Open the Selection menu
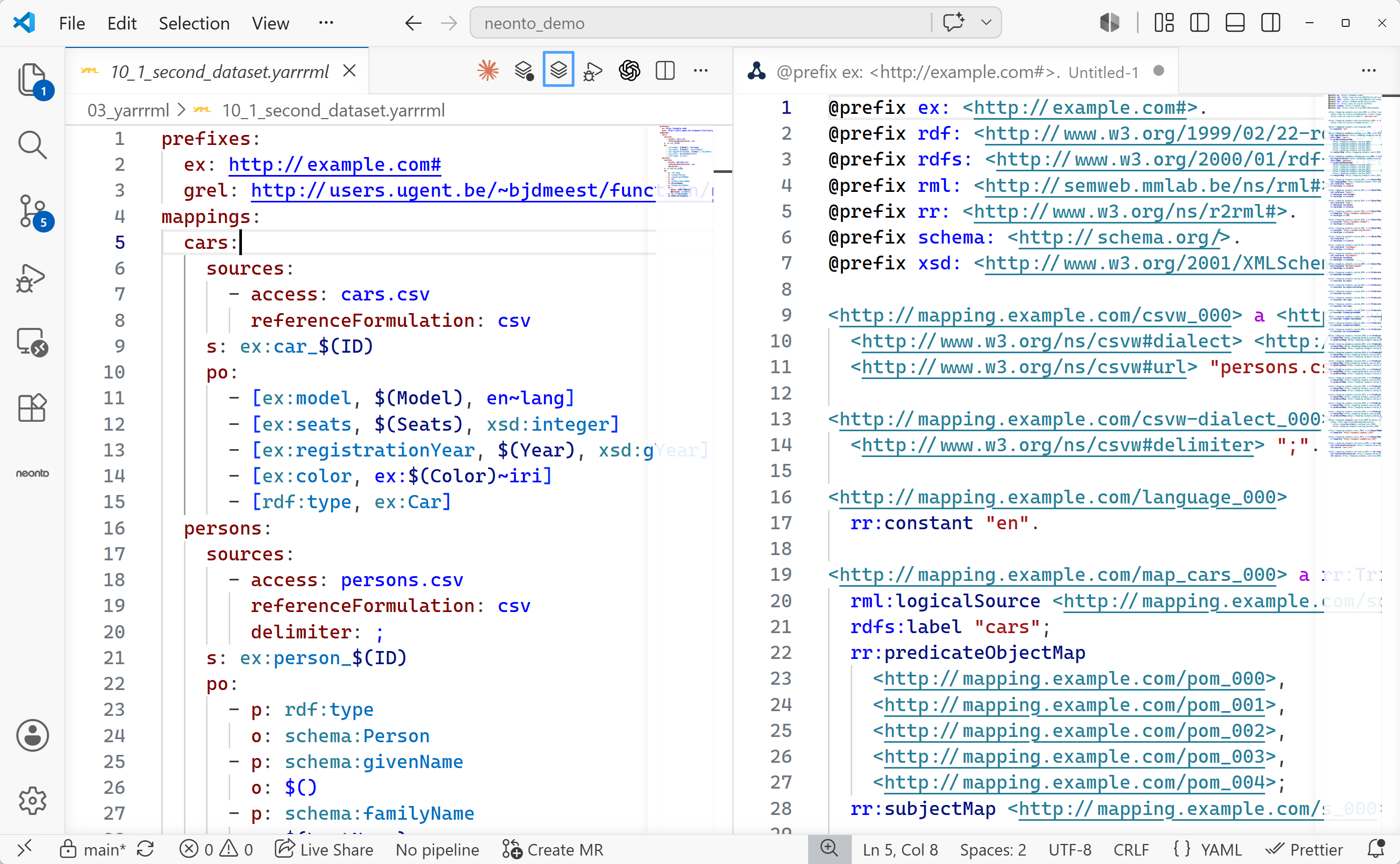 click(193, 23)
